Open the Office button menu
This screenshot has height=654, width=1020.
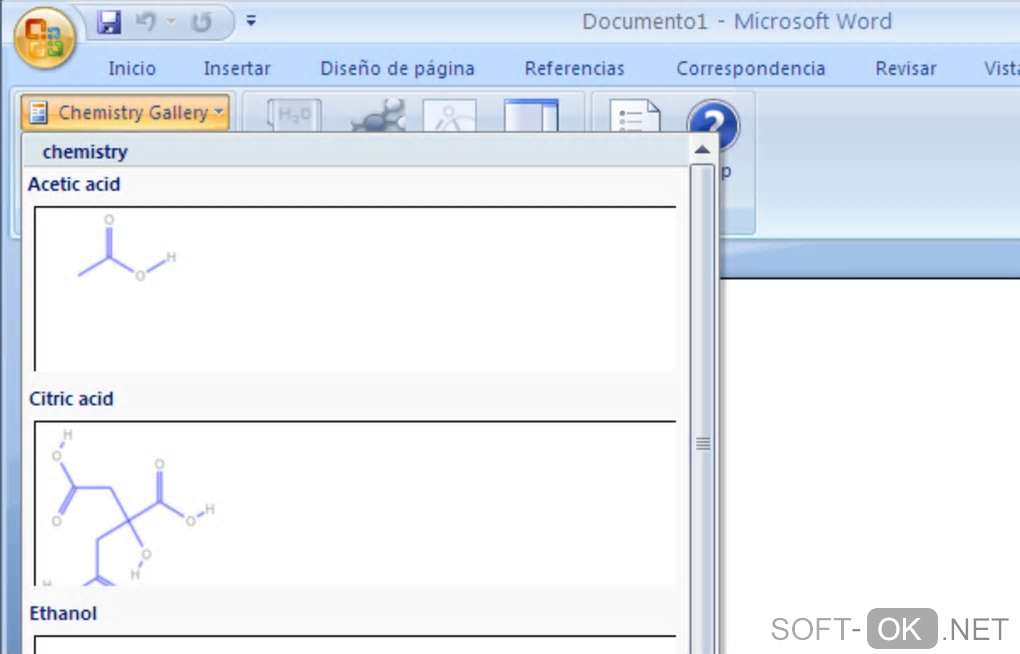(x=44, y=38)
